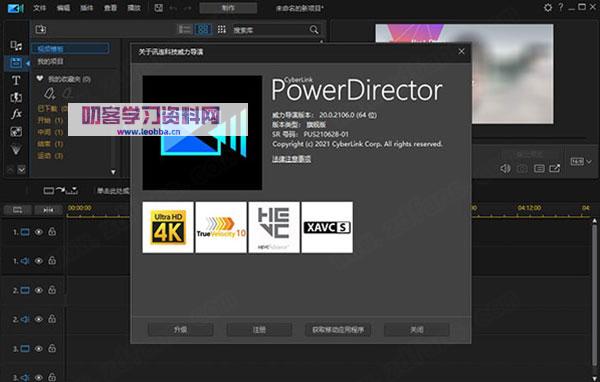
Task: Select video track 1 icon
Action: 25,232
